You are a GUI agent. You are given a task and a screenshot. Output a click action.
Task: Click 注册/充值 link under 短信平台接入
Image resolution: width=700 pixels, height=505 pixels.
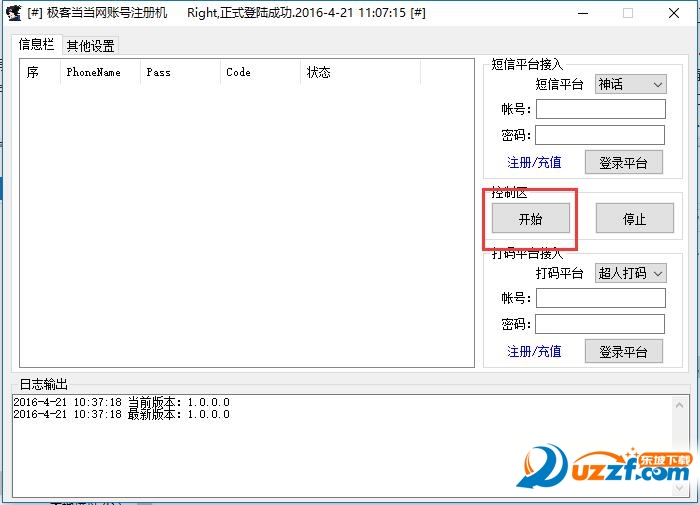coord(534,163)
